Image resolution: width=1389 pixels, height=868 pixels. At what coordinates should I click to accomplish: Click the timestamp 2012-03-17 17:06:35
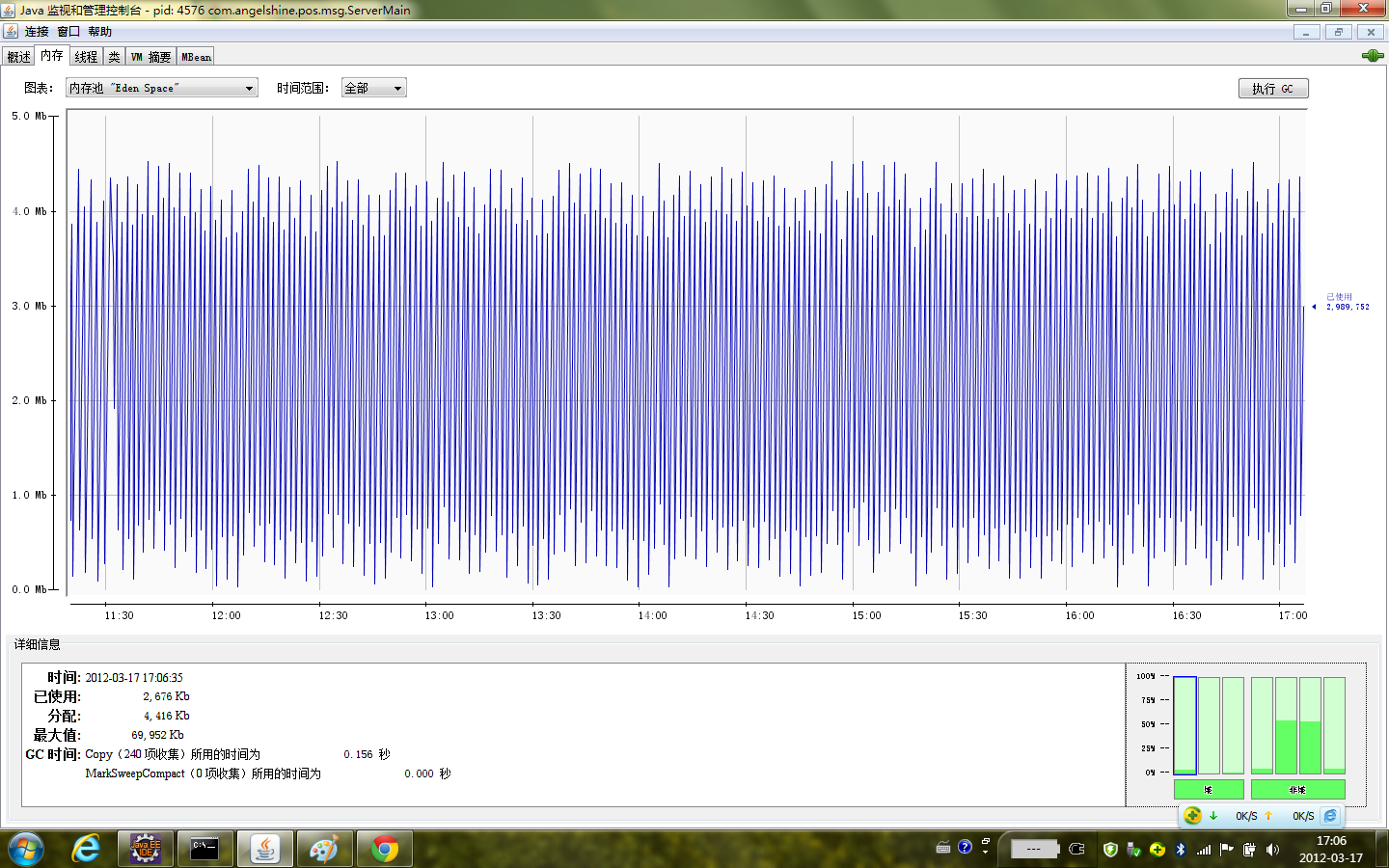coord(134,678)
